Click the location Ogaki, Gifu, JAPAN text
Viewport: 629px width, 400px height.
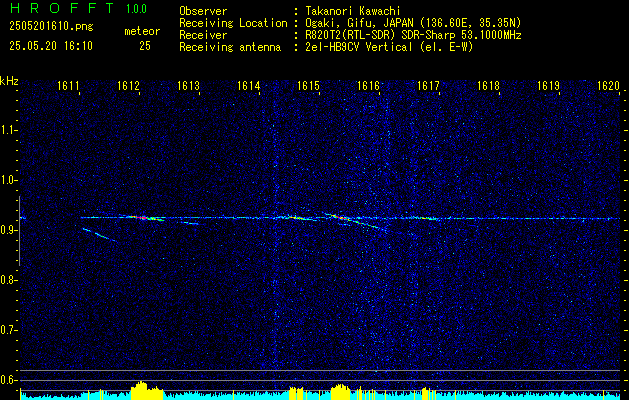point(358,23)
